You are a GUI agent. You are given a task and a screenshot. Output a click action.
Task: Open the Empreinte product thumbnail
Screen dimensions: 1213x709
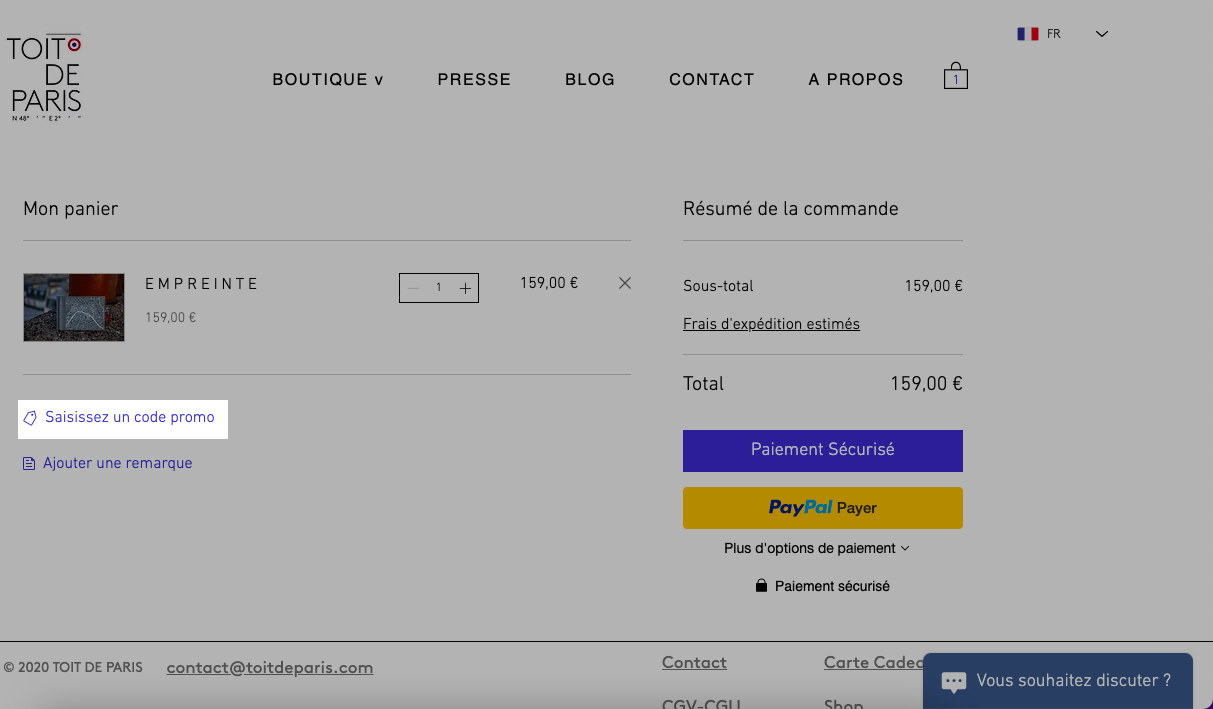coord(74,308)
